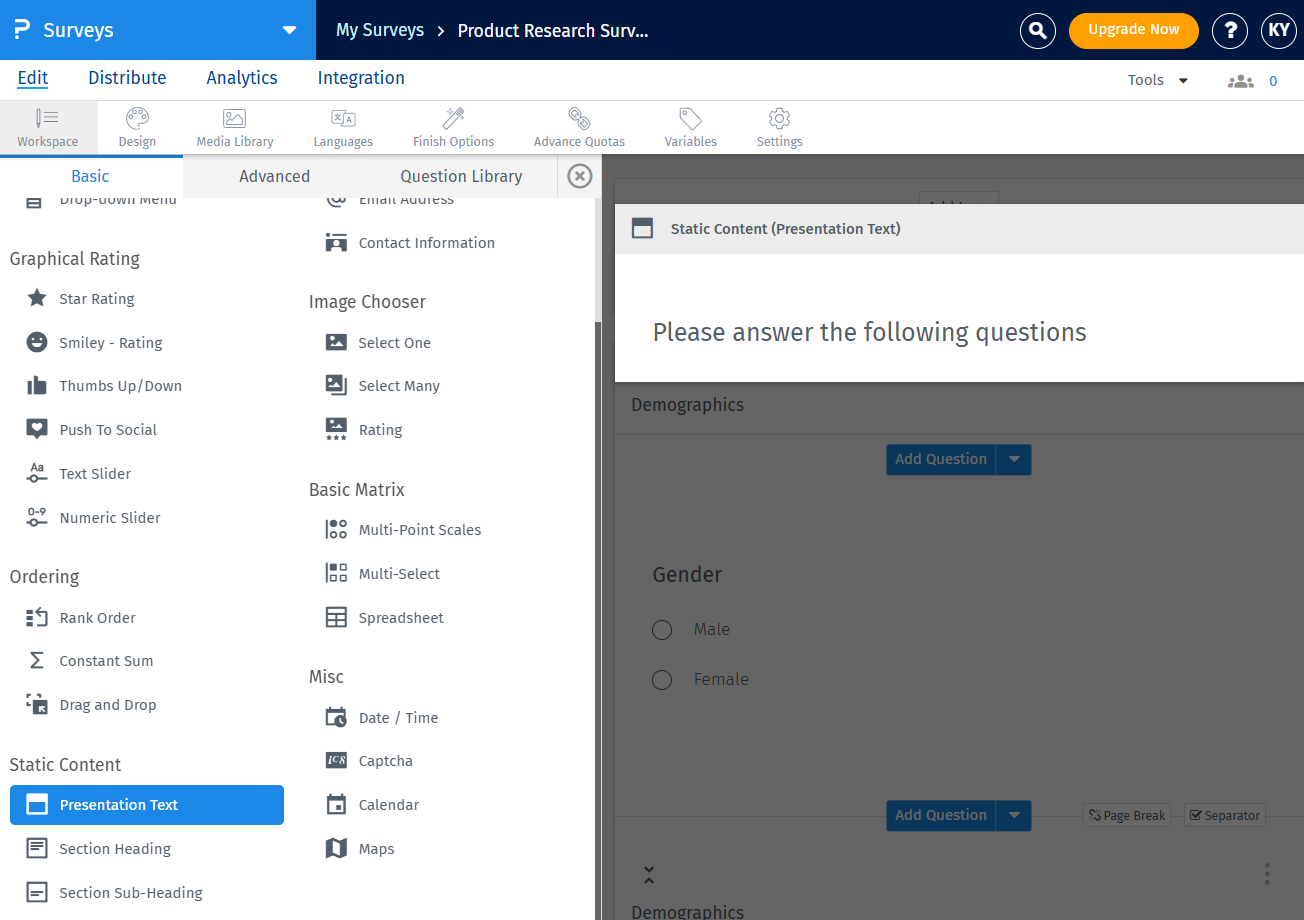1304x920 pixels.
Task: Open the block options three-dot menu
Action: (1267, 874)
